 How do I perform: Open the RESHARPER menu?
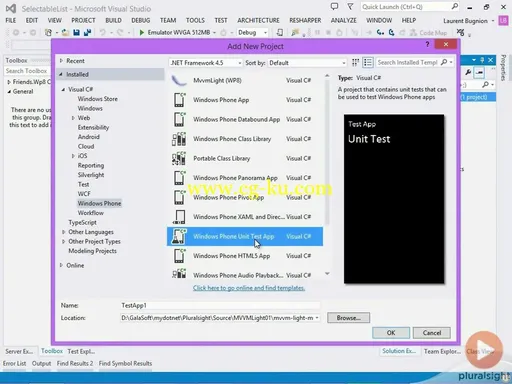tap(305, 20)
